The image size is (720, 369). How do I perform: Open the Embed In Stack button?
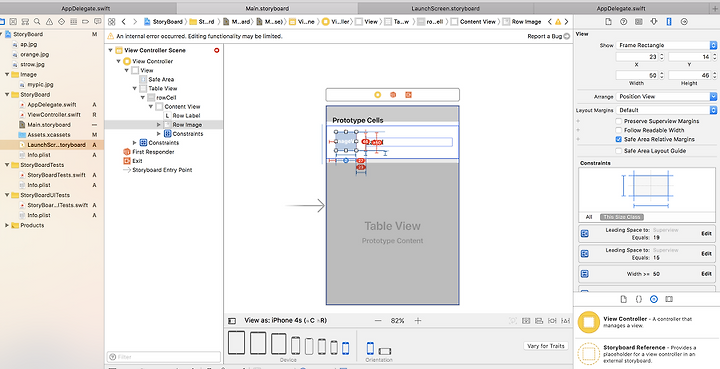(x=526, y=321)
